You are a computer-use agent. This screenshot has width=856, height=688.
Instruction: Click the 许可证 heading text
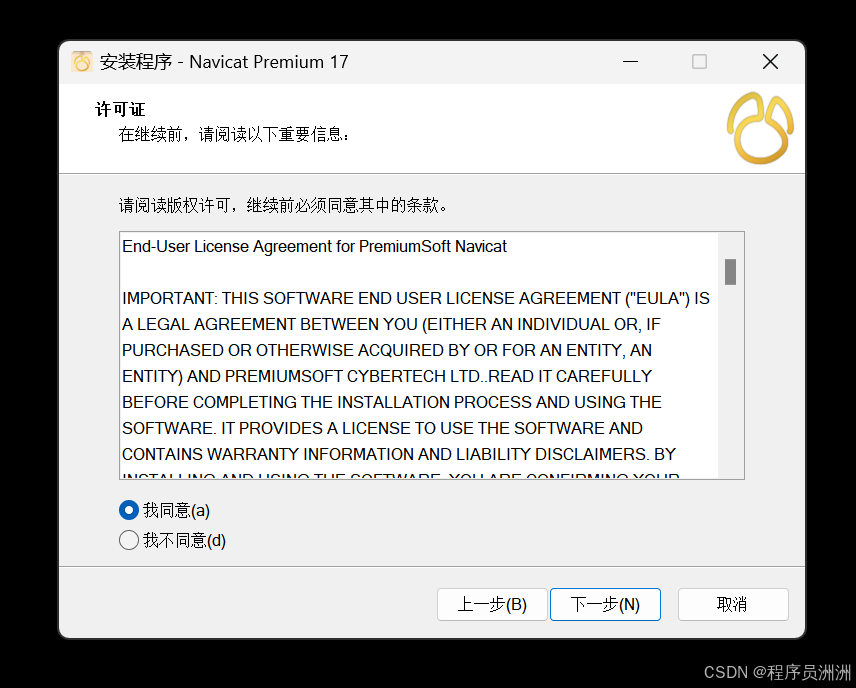pos(120,109)
